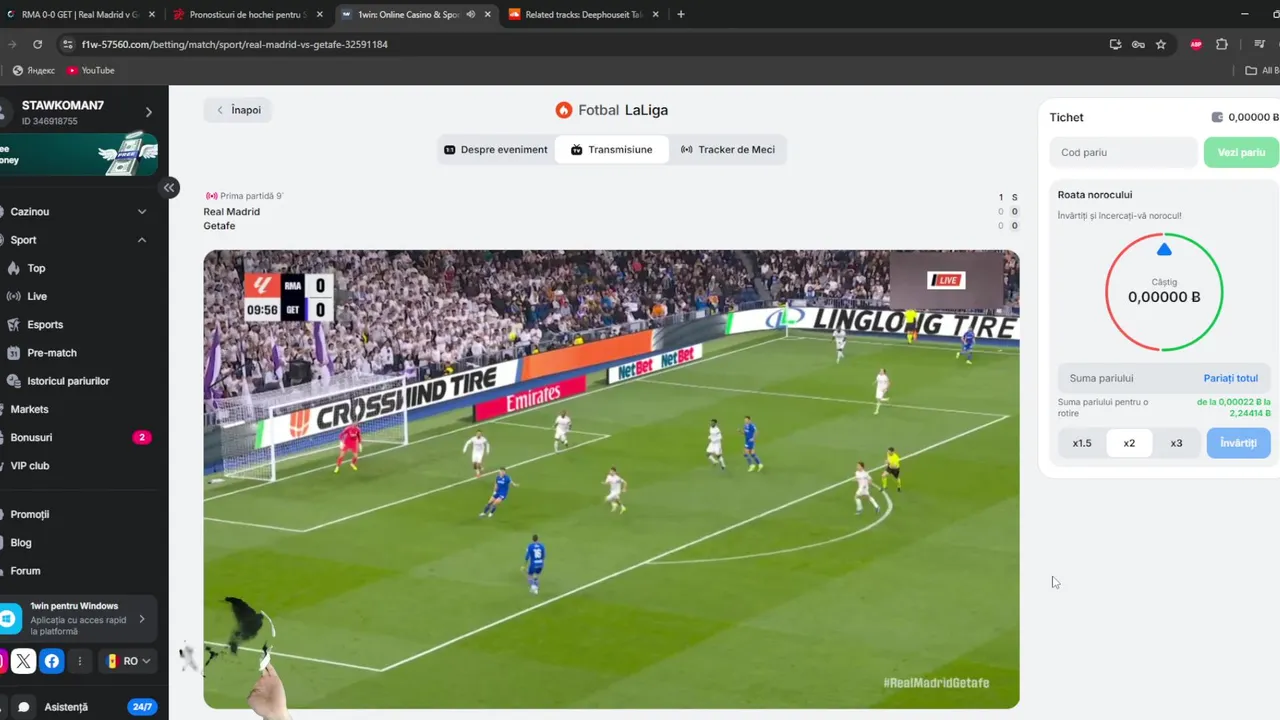This screenshot has height=720, width=1280.
Task: Collapse the Sport section
Action: coord(78,240)
